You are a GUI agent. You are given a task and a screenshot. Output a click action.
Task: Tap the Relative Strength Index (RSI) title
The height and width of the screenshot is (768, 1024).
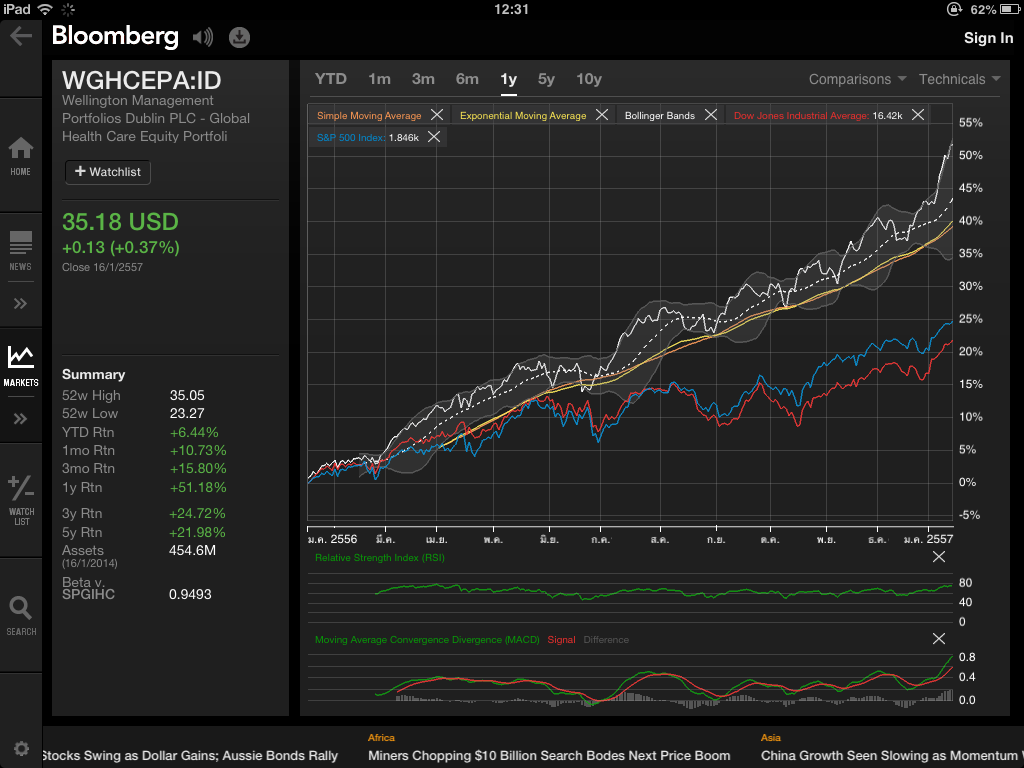[x=379, y=558]
